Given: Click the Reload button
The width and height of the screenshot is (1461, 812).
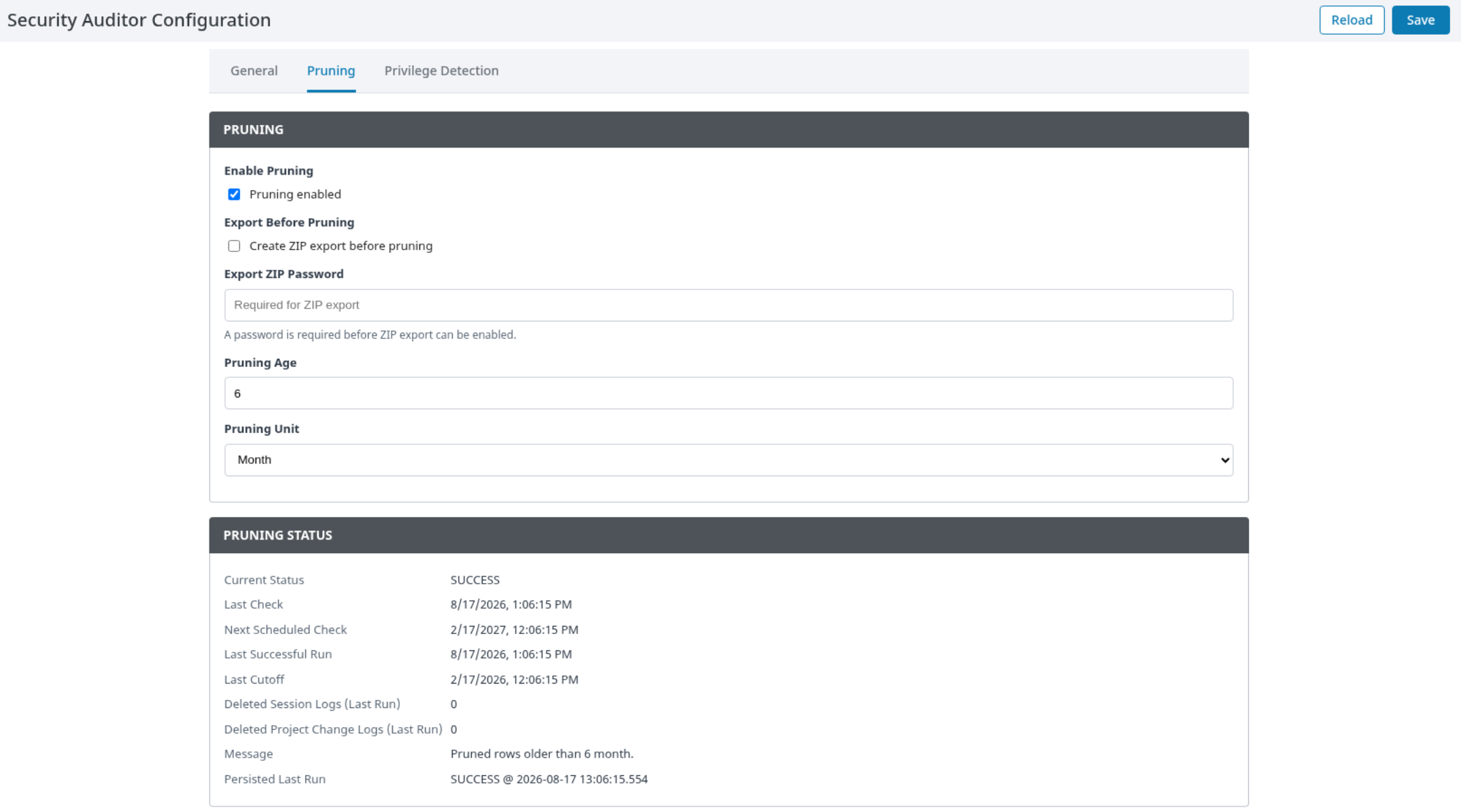Looking at the screenshot, I should point(1351,20).
